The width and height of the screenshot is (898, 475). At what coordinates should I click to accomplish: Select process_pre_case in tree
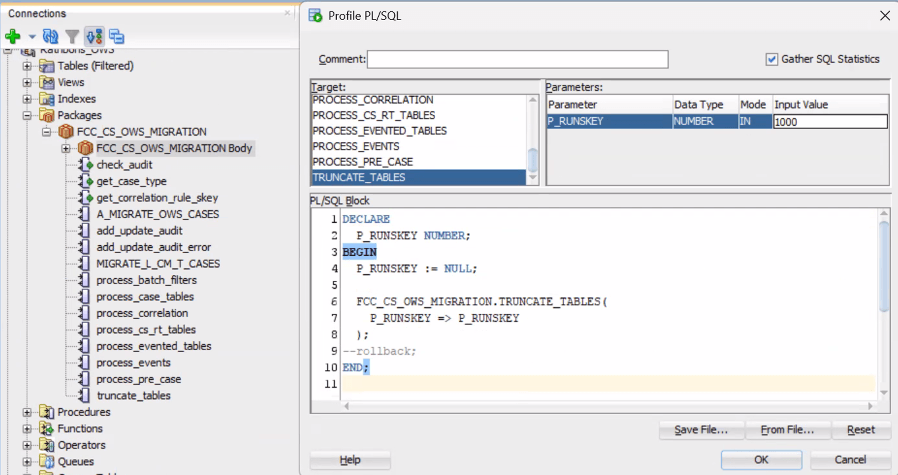point(139,379)
